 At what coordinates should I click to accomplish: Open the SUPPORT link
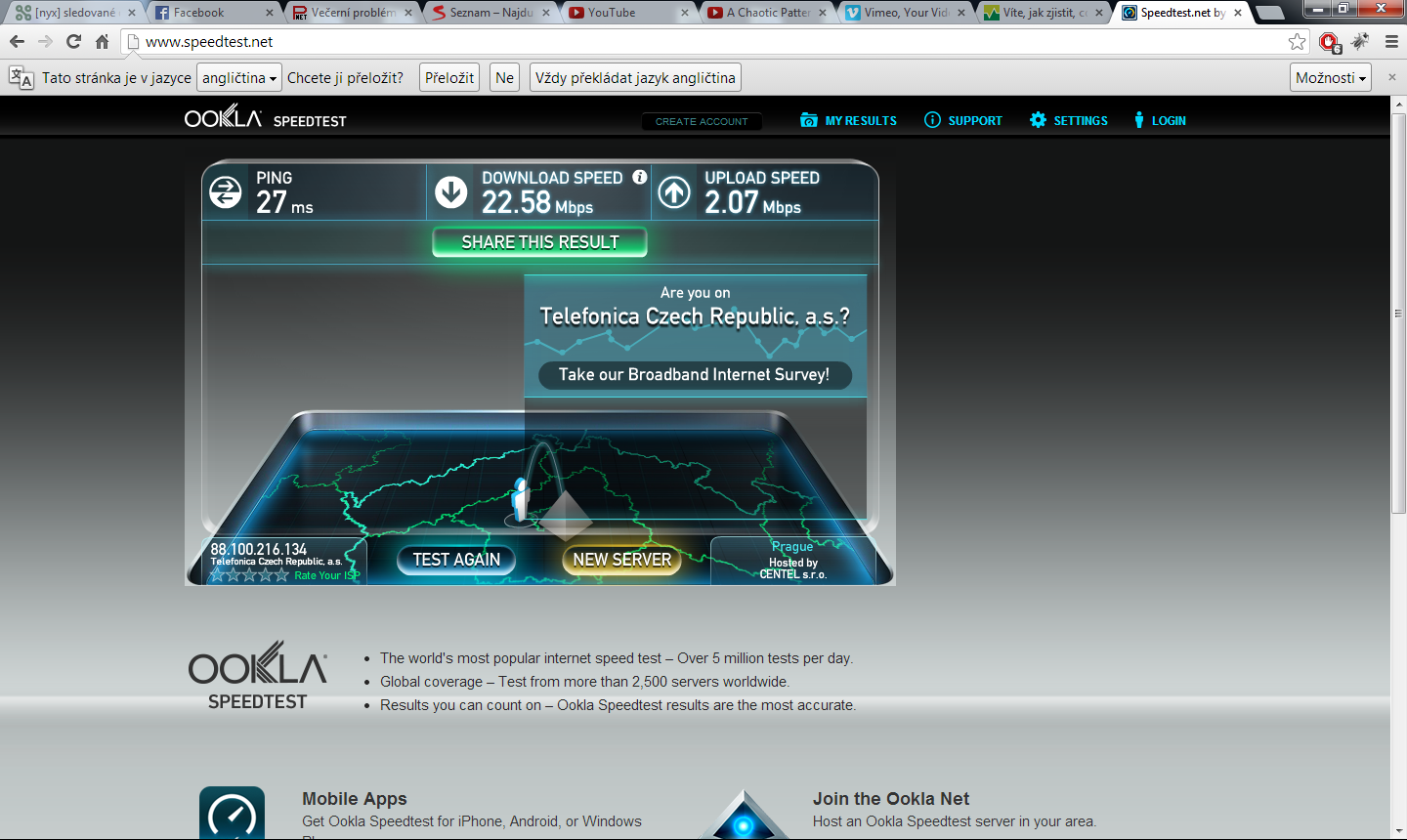pyautogui.click(x=963, y=120)
